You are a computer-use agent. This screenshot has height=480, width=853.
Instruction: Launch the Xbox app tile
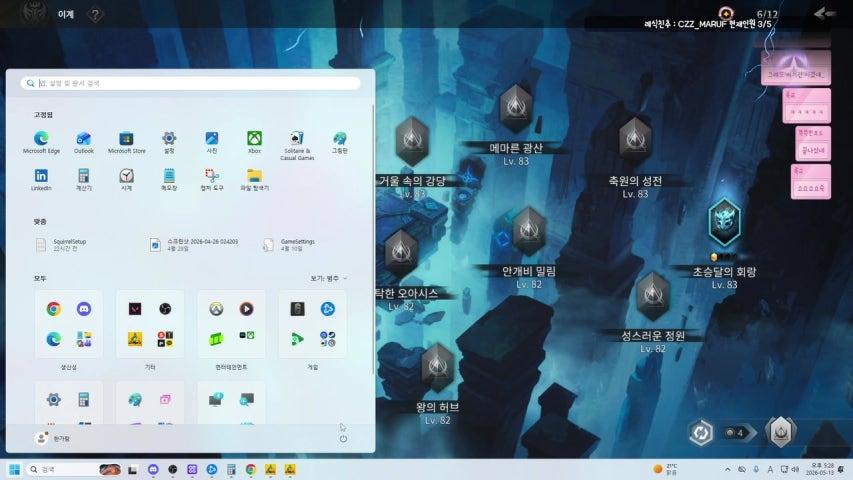pyautogui.click(x=254, y=143)
